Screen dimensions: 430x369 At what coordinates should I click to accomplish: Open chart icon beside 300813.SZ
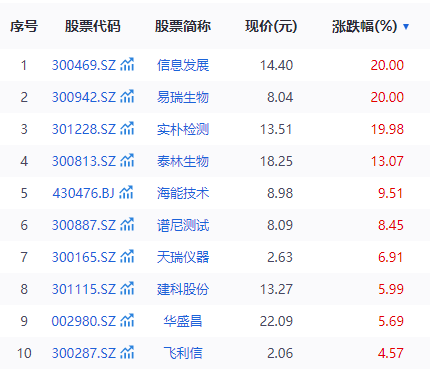pos(127,161)
